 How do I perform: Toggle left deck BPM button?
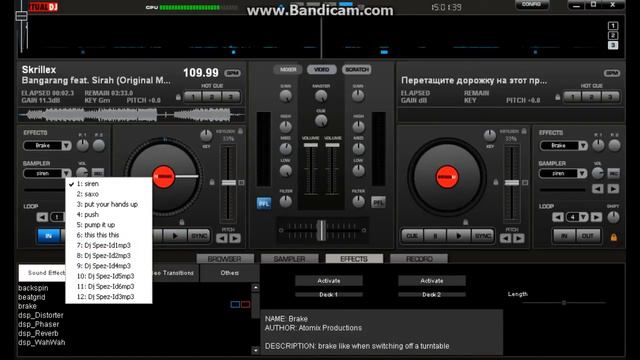point(233,73)
